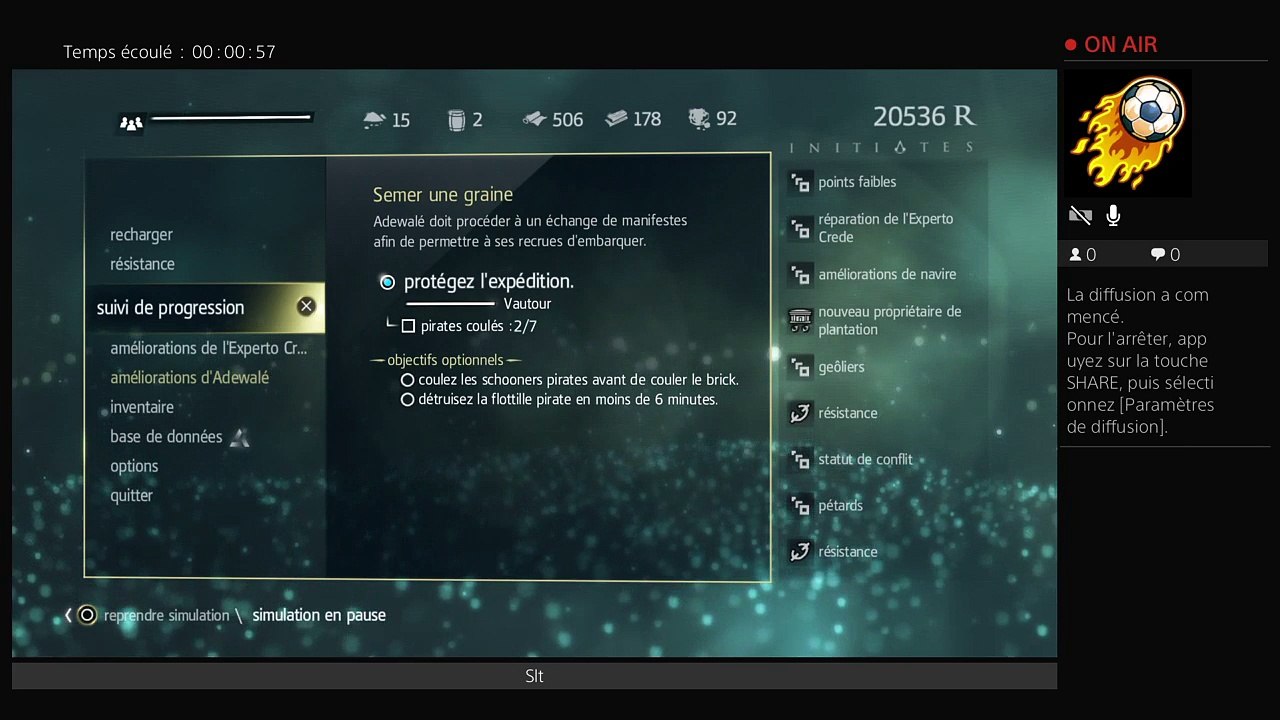Click the 20536 R currency total
Viewport: 1280px width, 720px height.
pos(923,117)
